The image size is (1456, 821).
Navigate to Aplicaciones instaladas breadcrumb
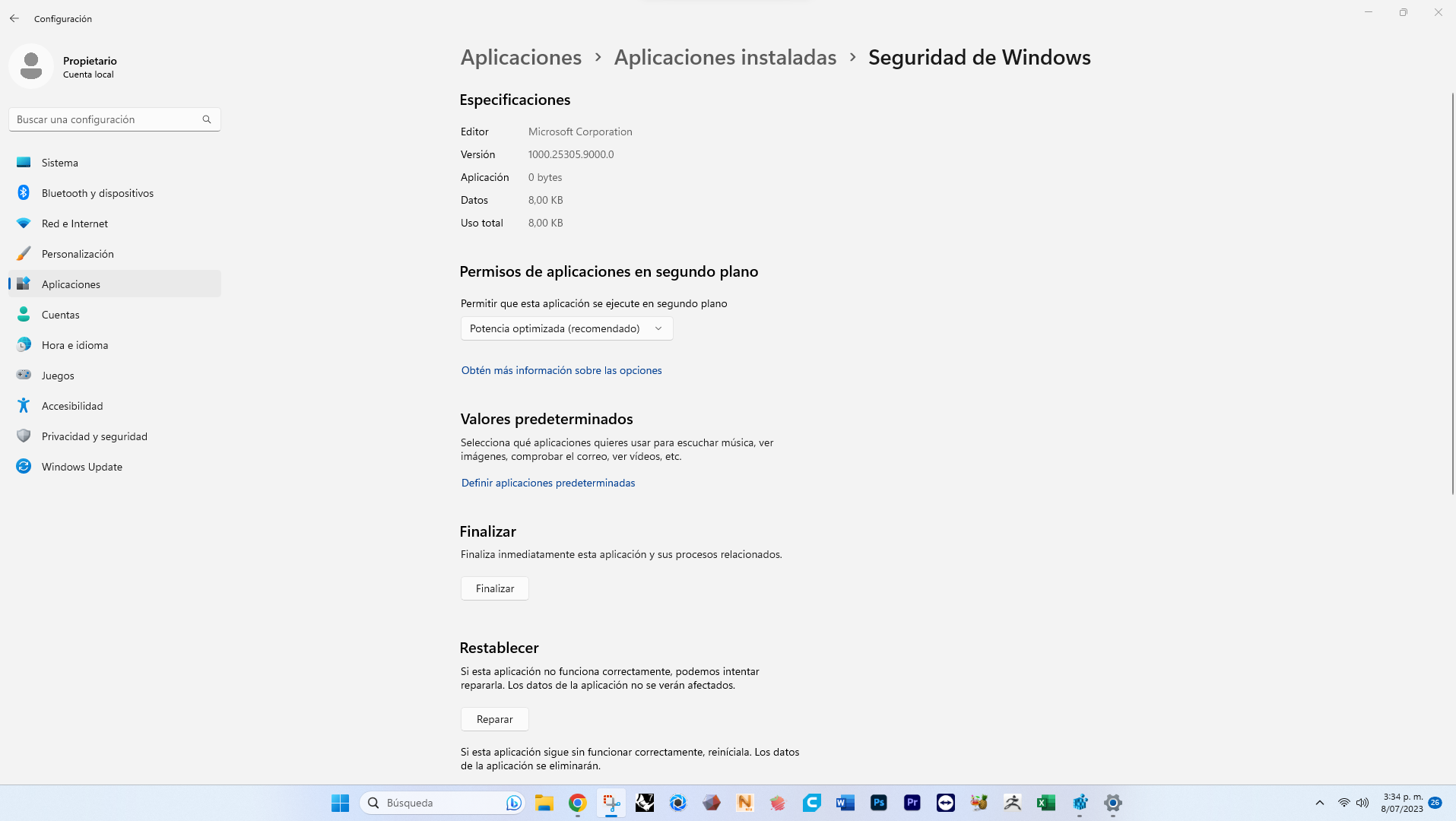click(725, 57)
